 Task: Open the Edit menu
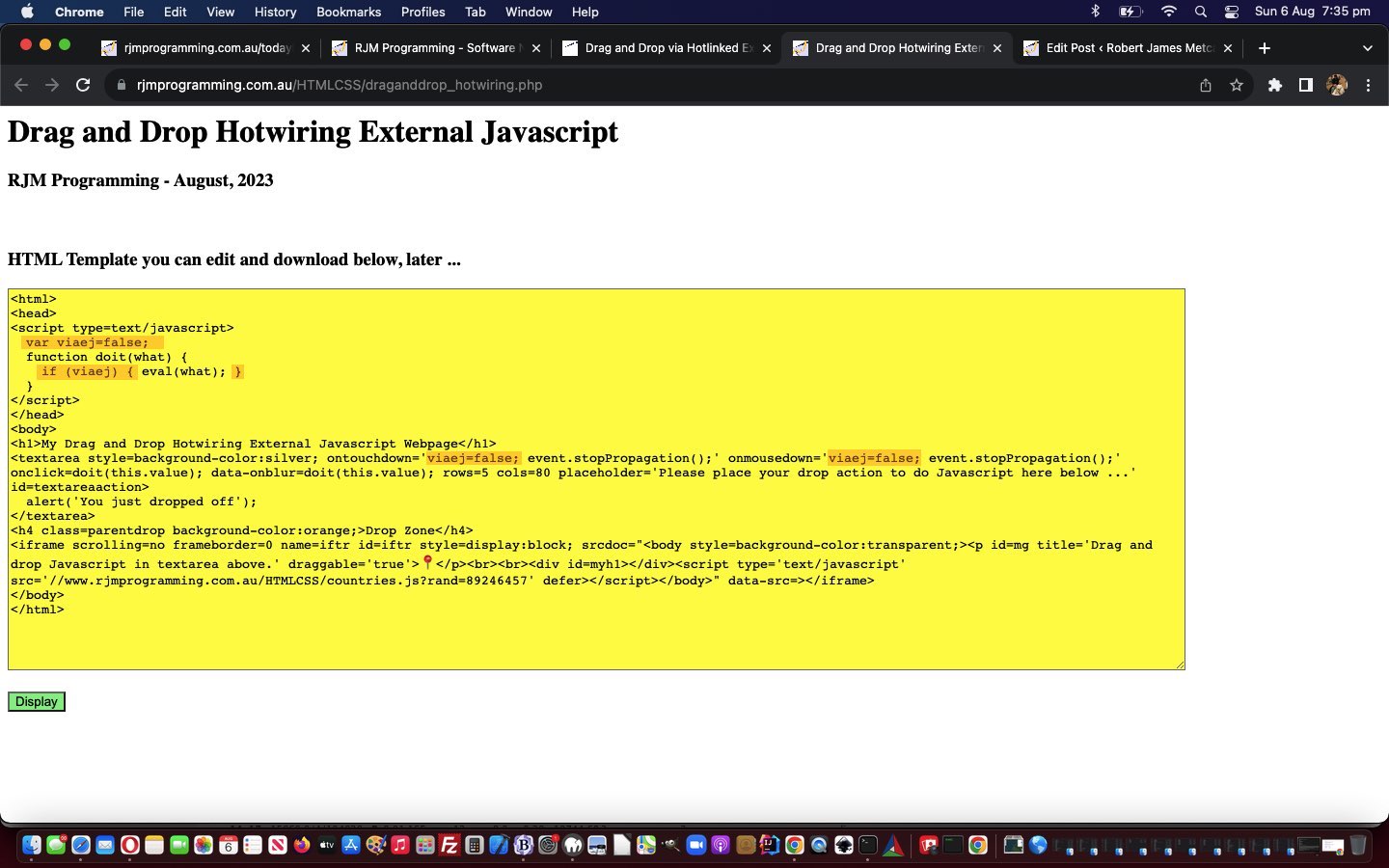pos(175,12)
